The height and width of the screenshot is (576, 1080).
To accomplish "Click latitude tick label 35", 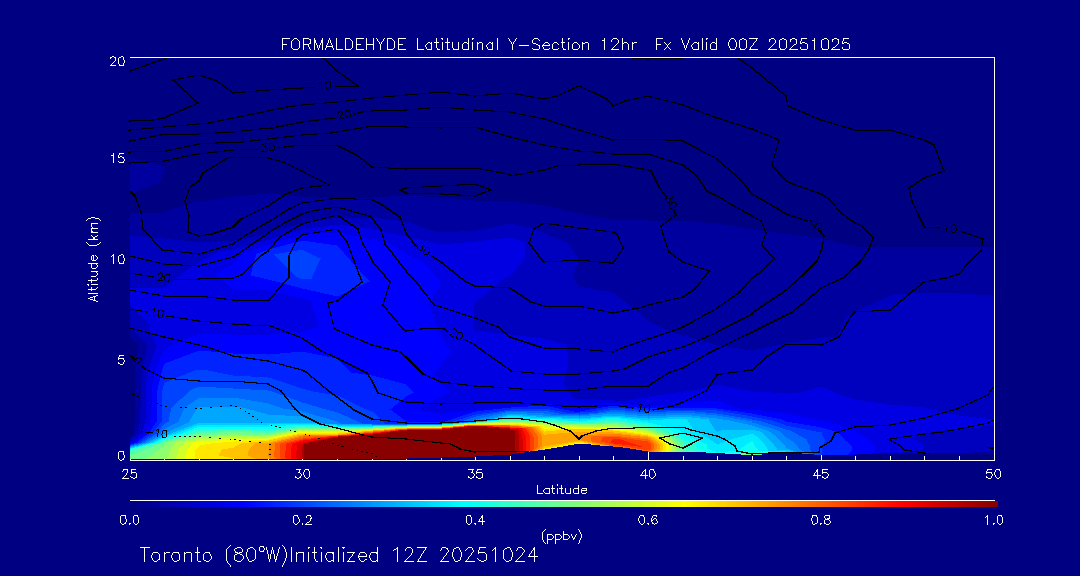I will point(475,472).
